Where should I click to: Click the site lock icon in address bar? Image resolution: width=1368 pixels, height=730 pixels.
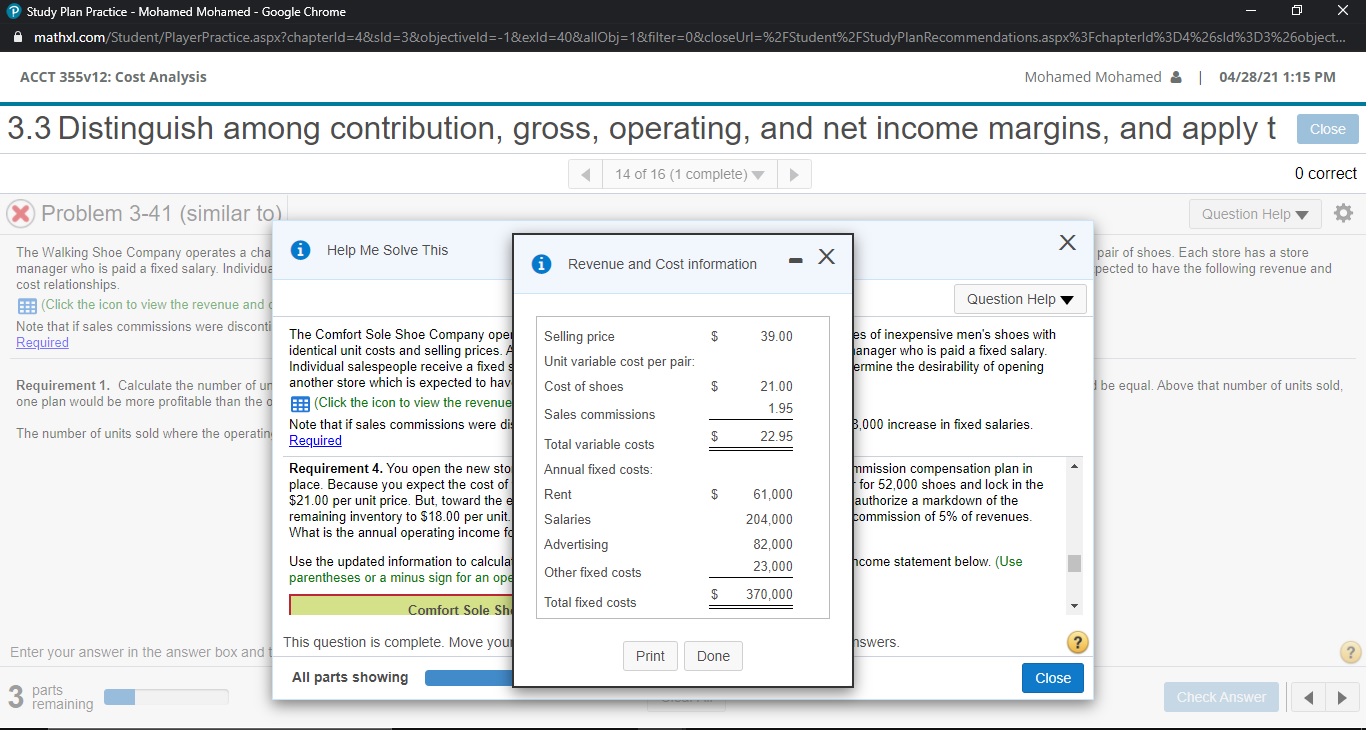click(18, 37)
